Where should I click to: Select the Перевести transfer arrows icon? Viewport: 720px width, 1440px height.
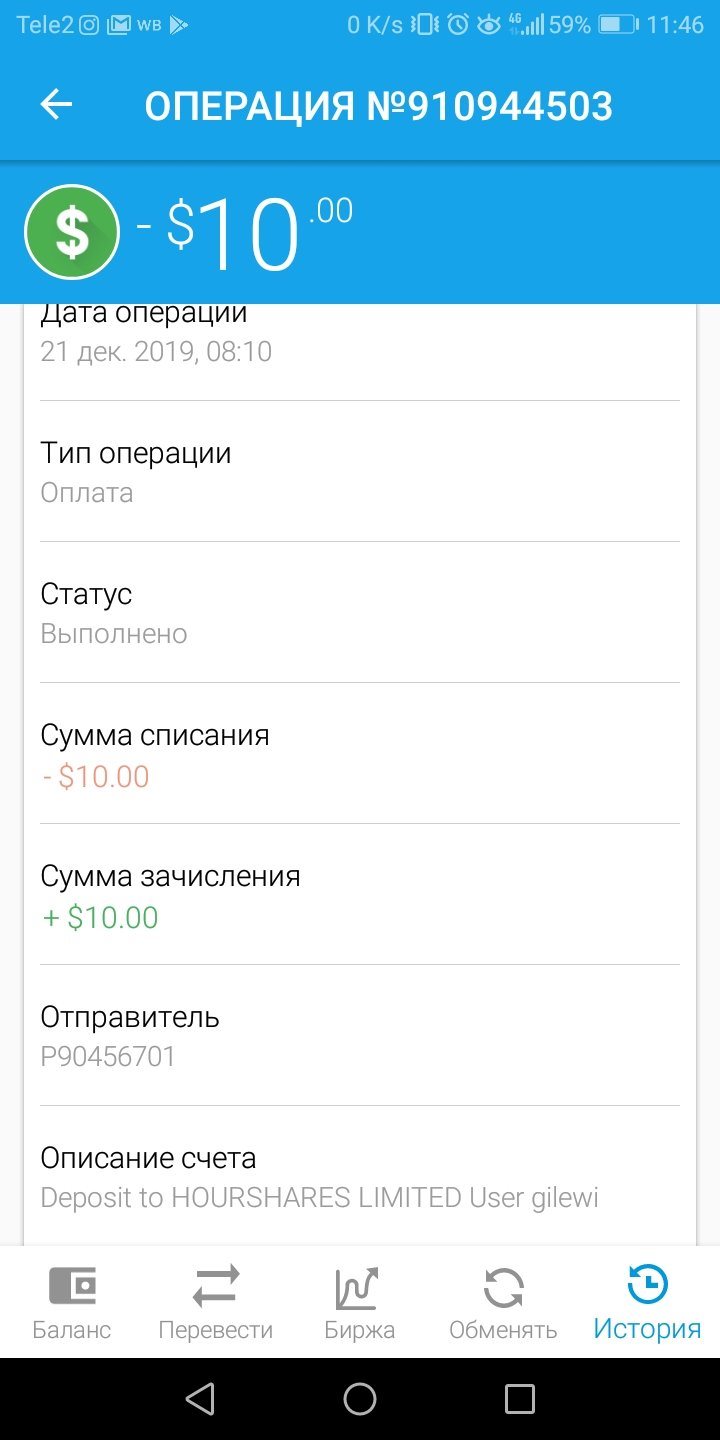point(216,1286)
